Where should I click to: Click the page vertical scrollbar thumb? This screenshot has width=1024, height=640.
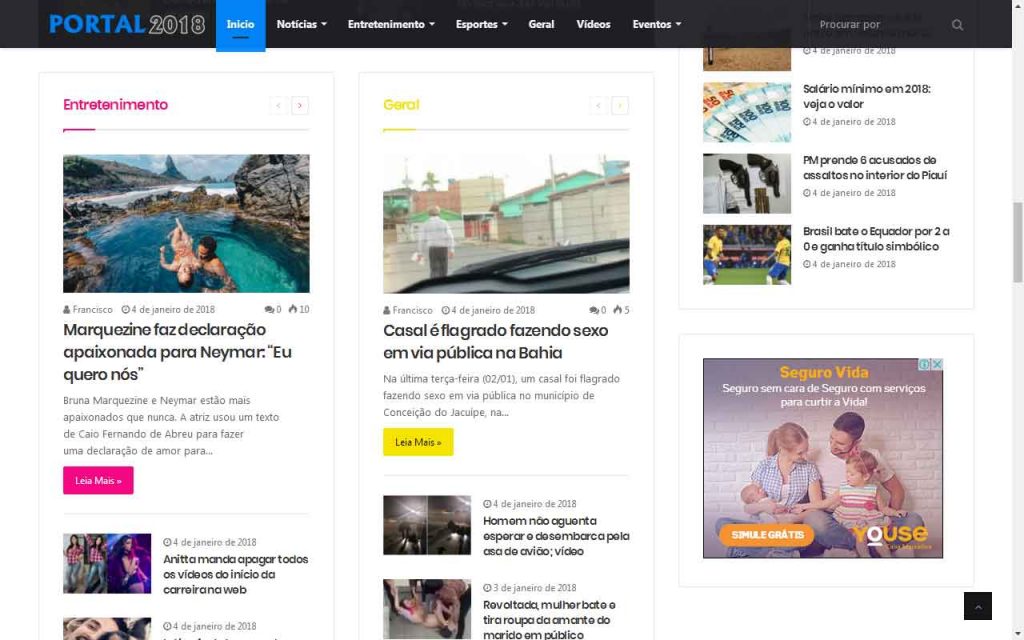click(1017, 242)
